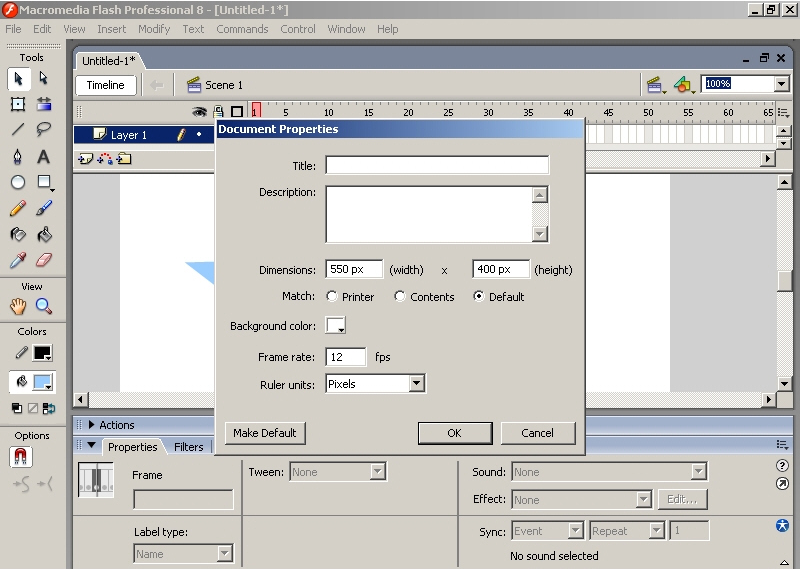Click the Add Motion Guide icon

point(105,159)
